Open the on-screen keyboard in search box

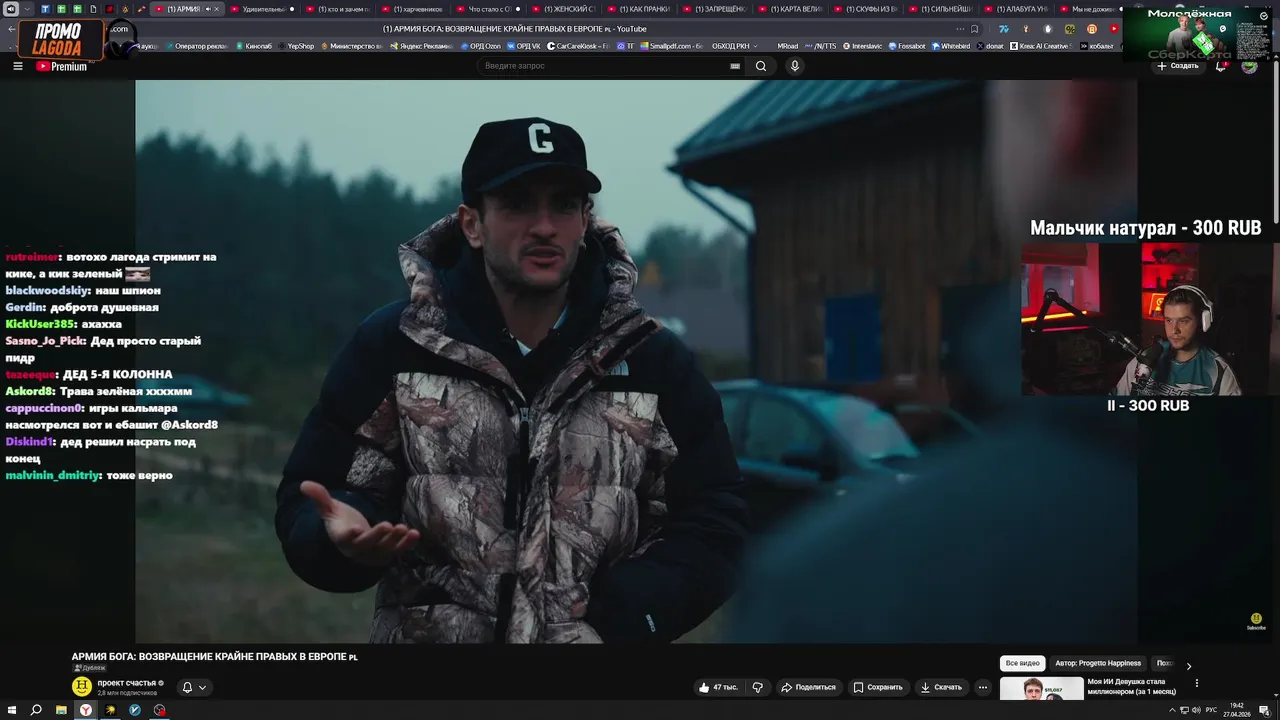[x=735, y=66]
